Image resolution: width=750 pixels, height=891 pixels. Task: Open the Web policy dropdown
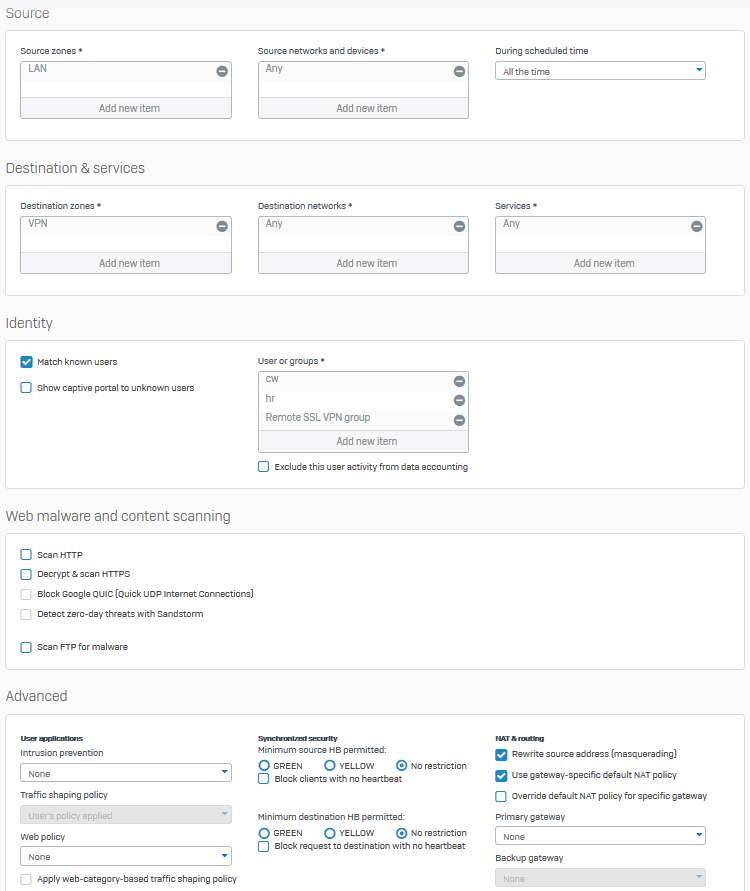(126, 856)
